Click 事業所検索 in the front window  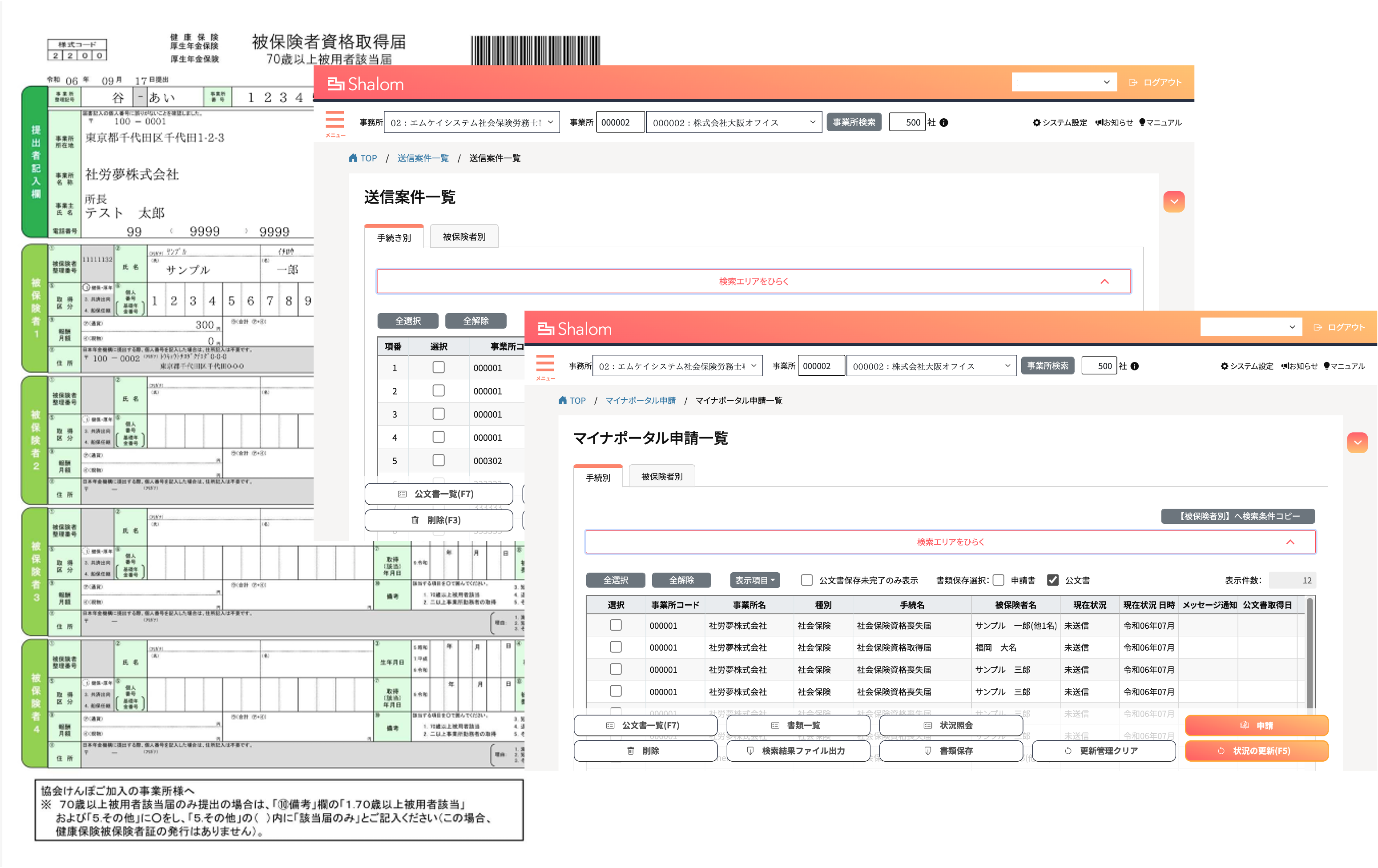[1047, 366]
